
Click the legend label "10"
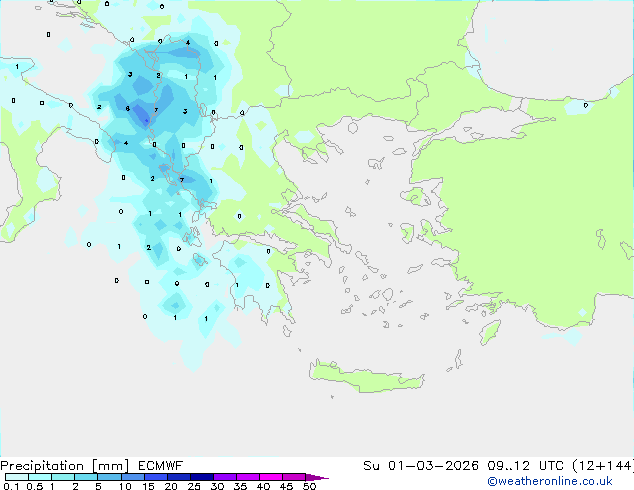point(125,486)
